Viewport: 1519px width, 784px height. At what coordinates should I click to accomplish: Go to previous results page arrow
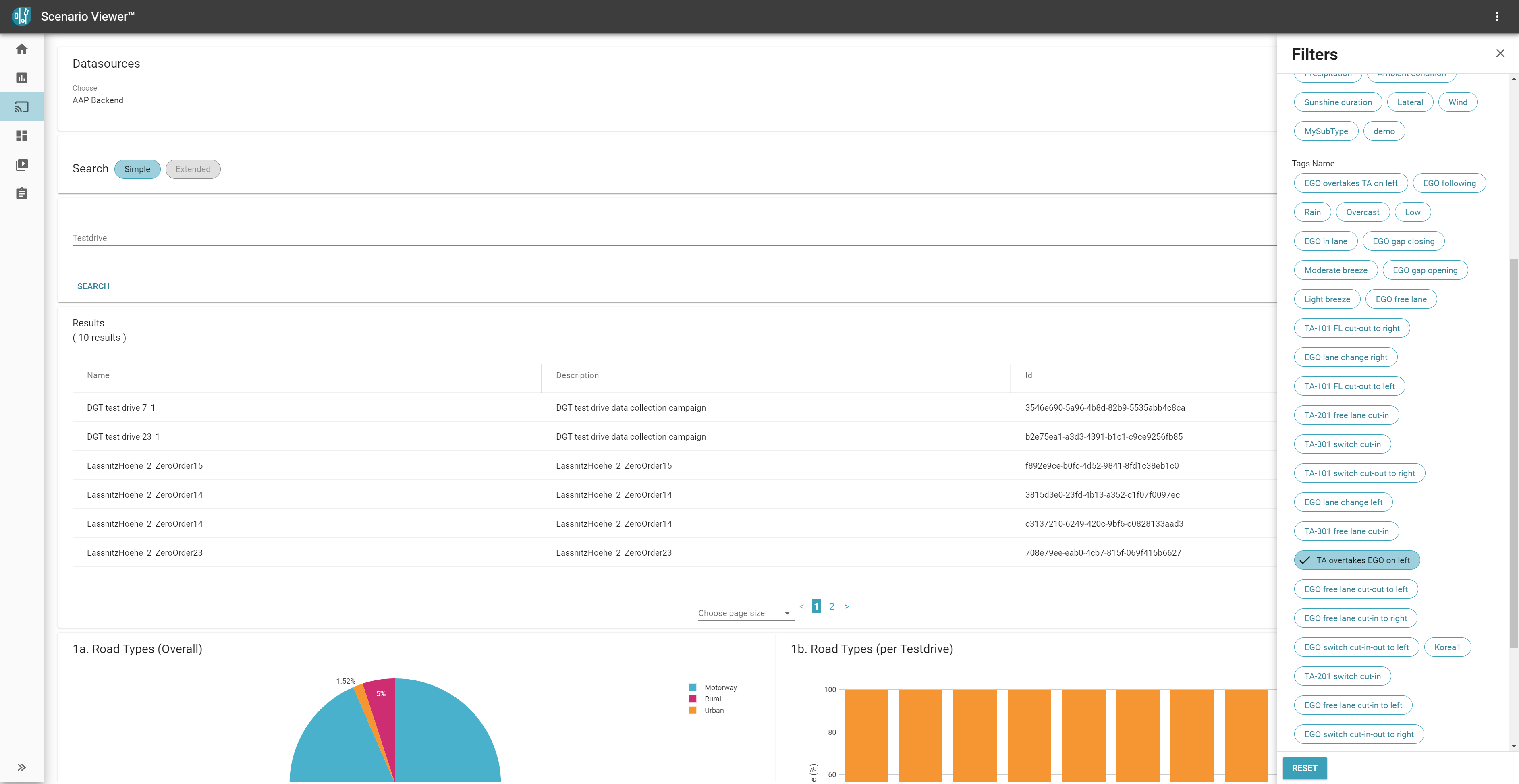point(801,606)
